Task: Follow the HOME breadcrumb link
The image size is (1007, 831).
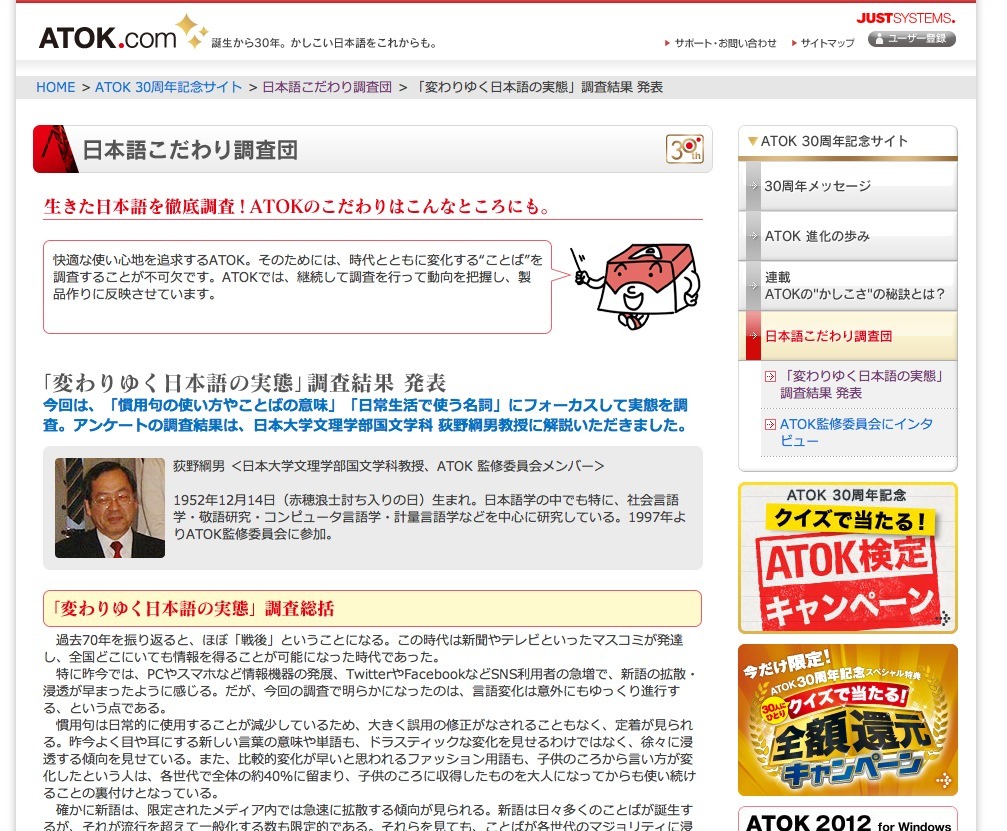Action: (56, 87)
